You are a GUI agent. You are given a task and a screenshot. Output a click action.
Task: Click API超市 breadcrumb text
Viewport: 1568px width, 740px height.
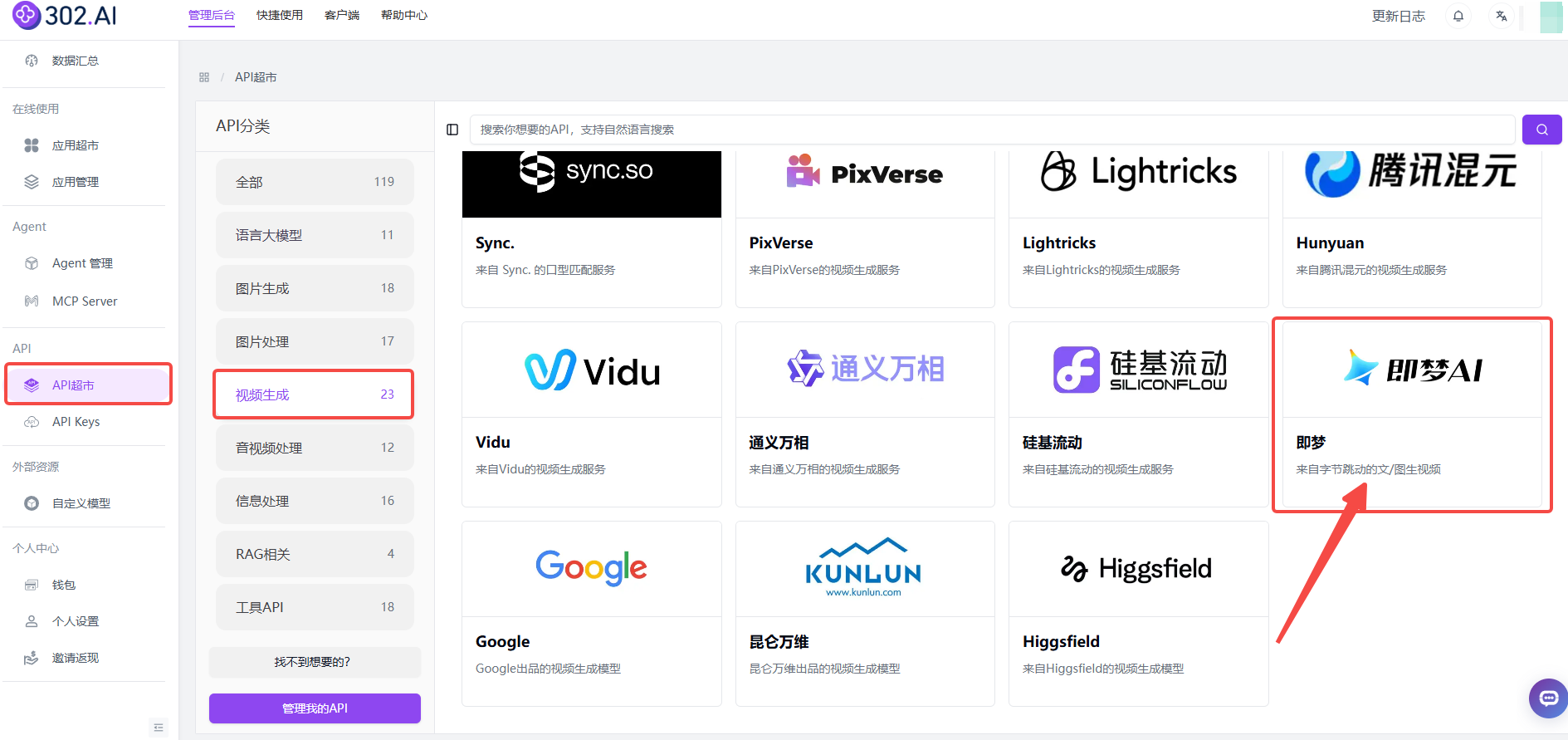point(256,77)
